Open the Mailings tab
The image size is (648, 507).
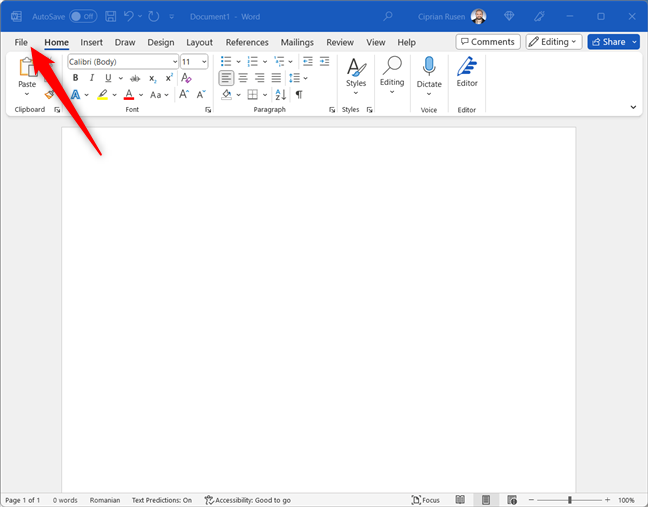click(x=297, y=42)
